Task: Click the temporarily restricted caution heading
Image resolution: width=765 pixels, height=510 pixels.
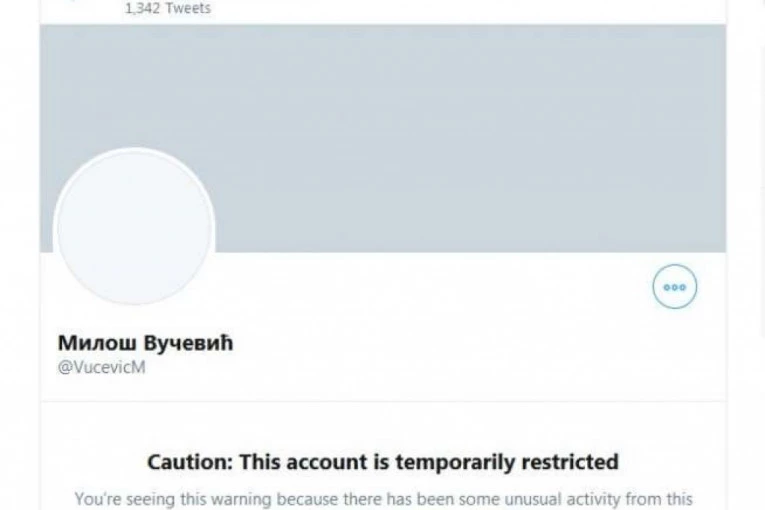Action: [383, 462]
